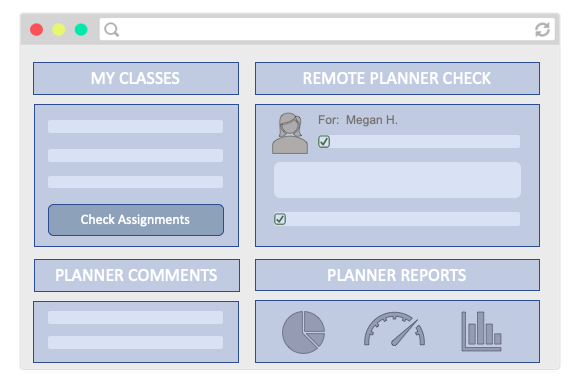Select the second class row in My Classes
580x381 pixels.
click(135, 155)
